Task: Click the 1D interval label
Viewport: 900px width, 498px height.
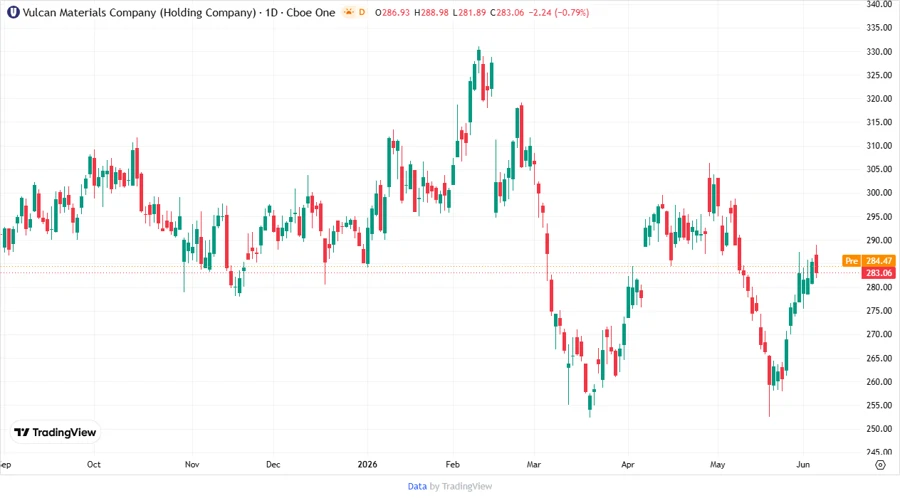Action: 271,12
